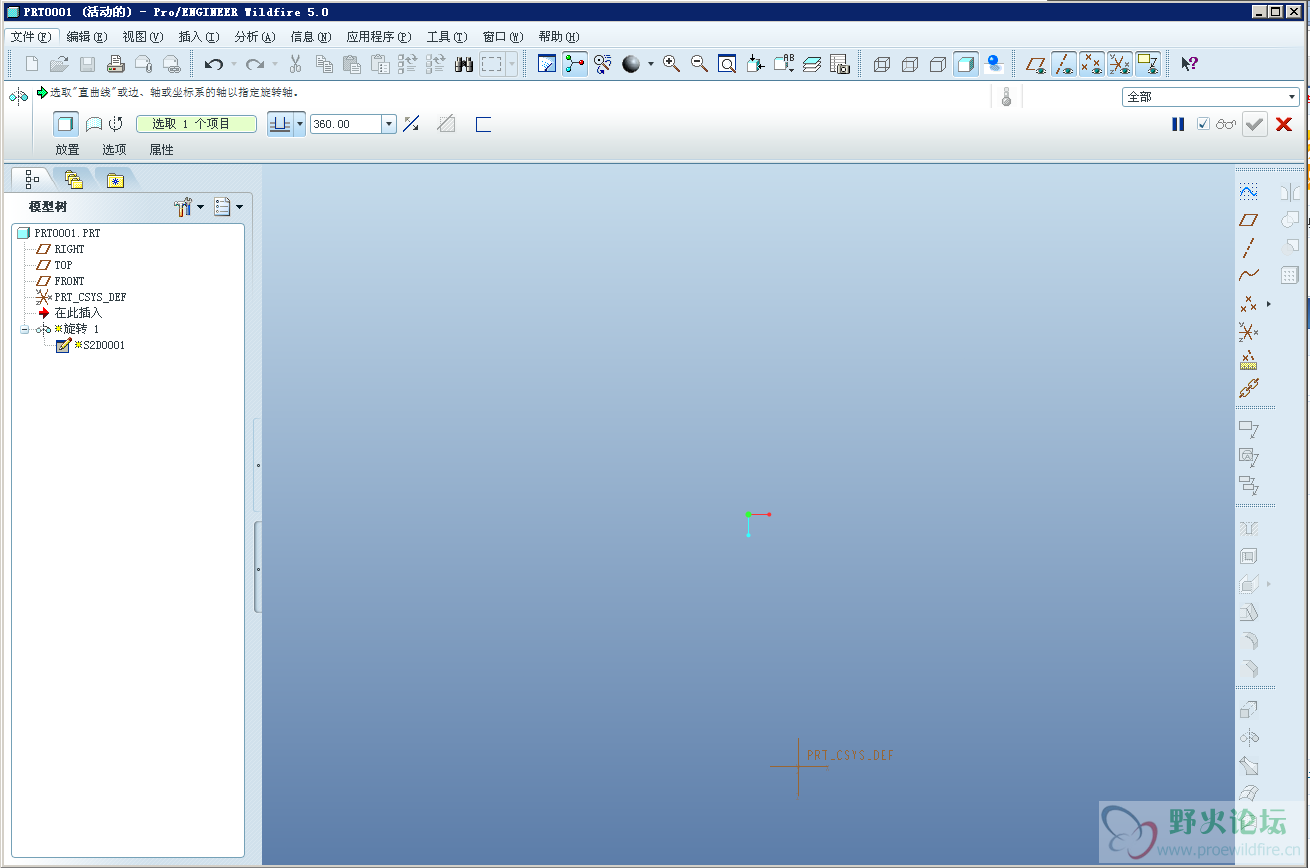Open the 360.00 angle dropdown
This screenshot has width=1310, height=868.
coord(389,124)
